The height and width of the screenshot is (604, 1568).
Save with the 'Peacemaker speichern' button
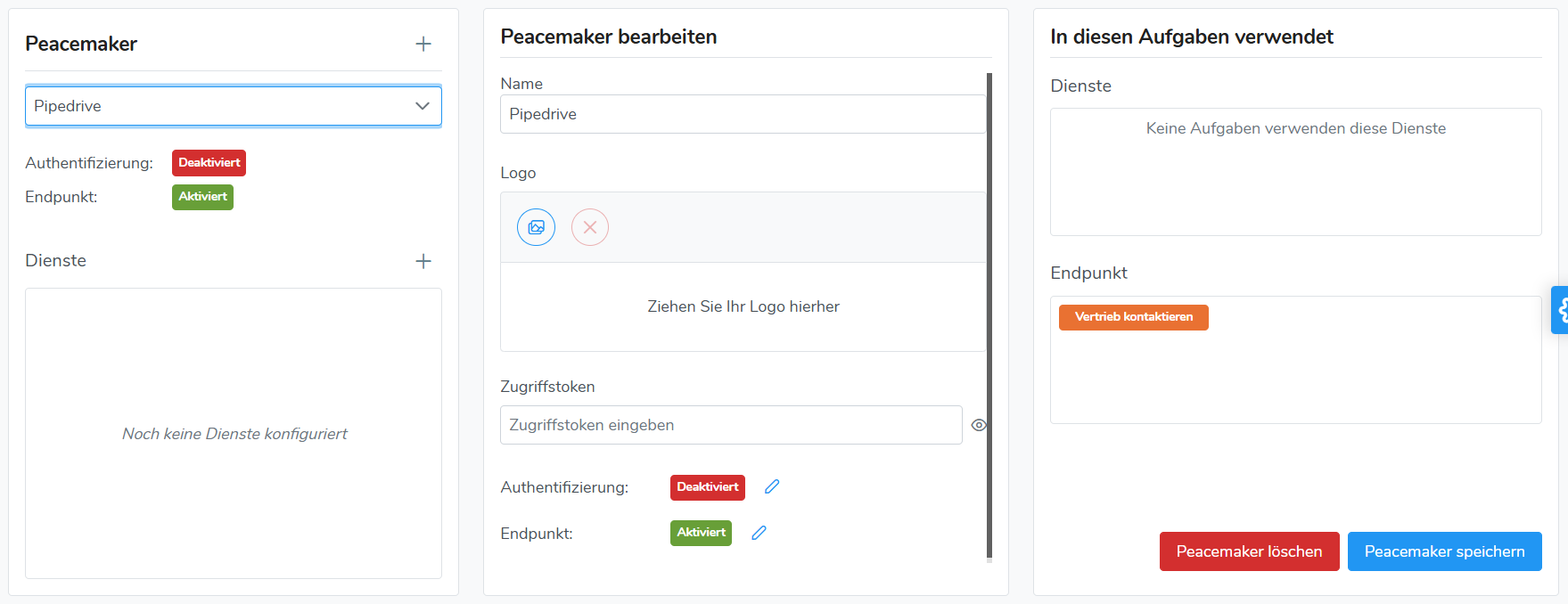click(1443, 551)
